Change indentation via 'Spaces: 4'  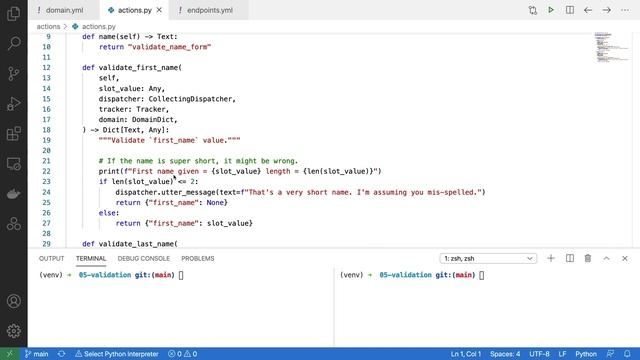tap(505, 354)
